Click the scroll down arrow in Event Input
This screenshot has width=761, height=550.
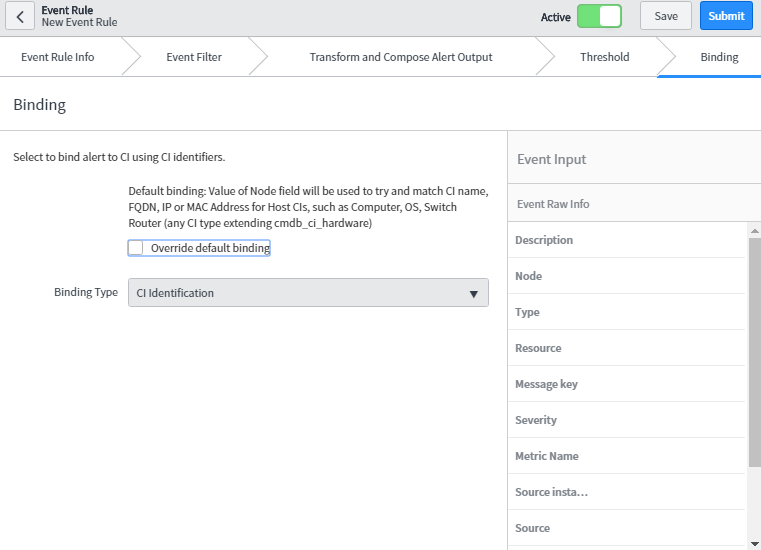point(754,543)
